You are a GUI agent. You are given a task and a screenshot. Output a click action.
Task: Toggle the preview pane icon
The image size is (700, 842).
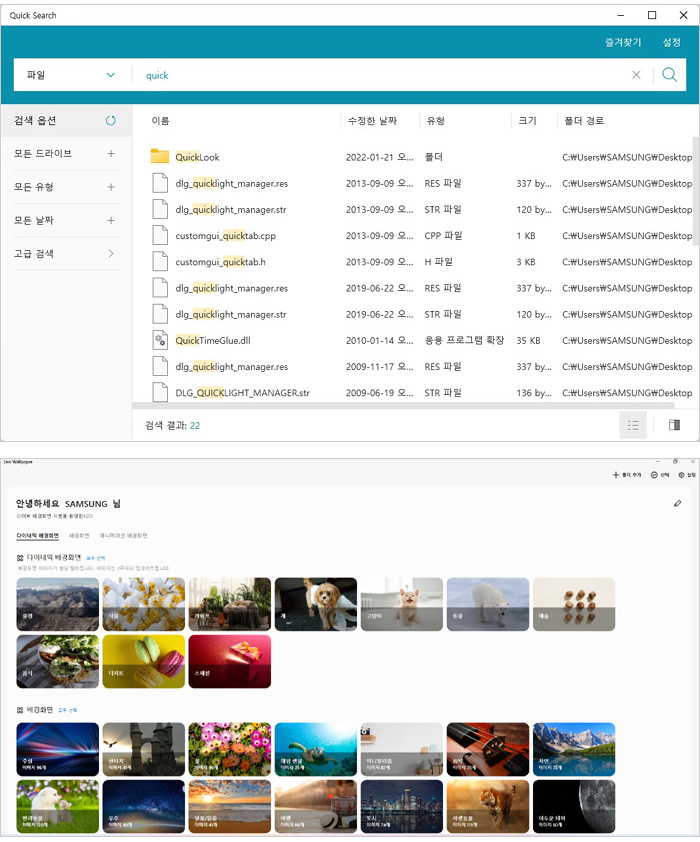[x=674, y=425]
